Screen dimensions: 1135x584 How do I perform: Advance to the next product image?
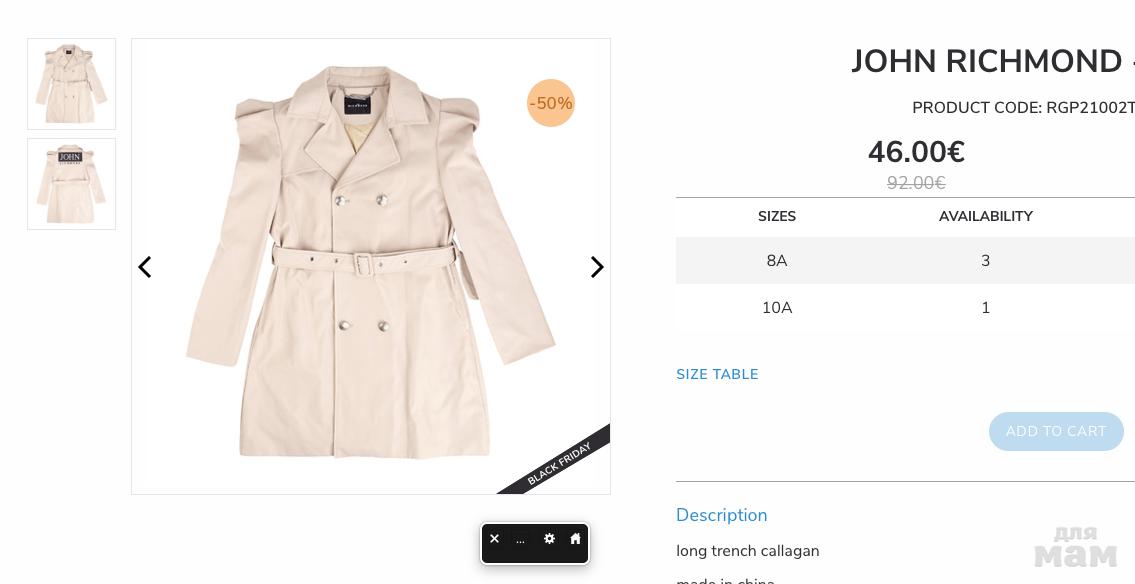click(597, 267)
